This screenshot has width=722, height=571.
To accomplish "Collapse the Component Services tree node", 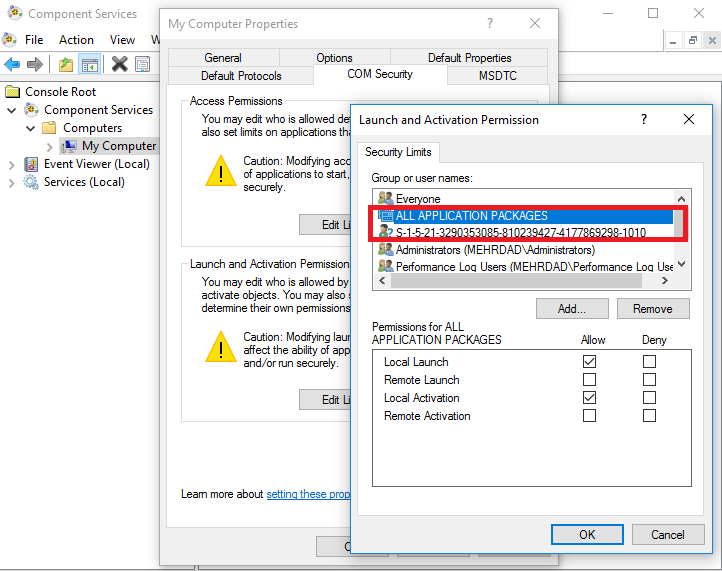I will (x=12, y=110).
